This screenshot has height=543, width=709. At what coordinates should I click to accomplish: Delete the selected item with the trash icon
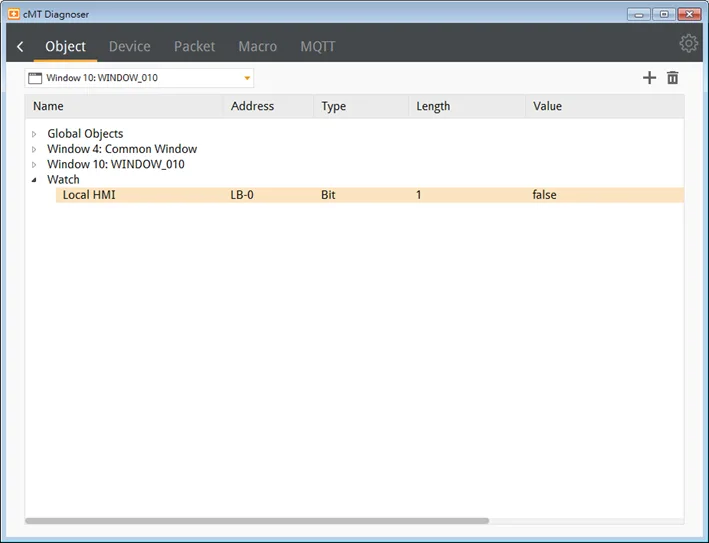click(672, 78)
